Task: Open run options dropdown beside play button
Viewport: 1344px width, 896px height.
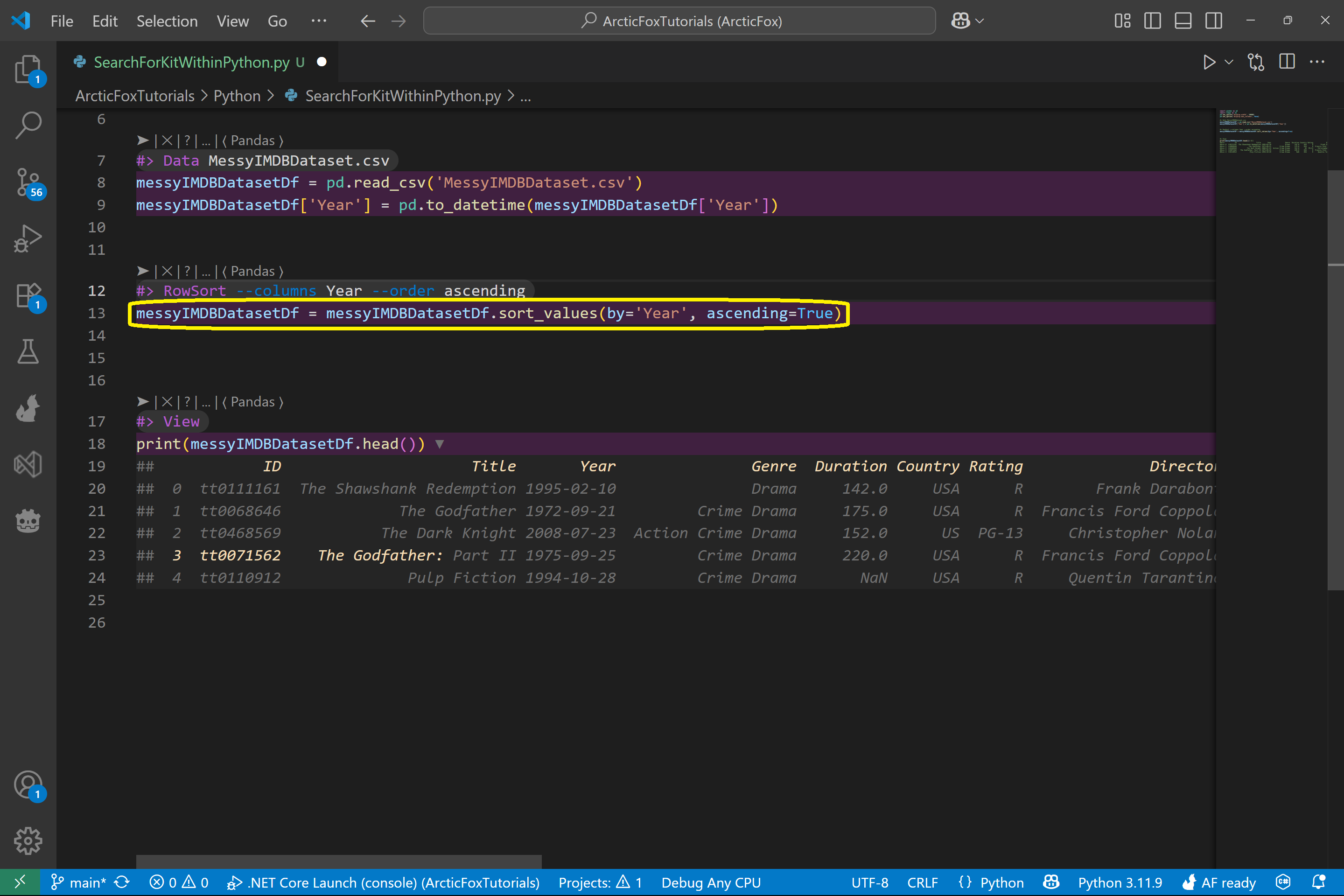Action: (x=1229, y=62)
